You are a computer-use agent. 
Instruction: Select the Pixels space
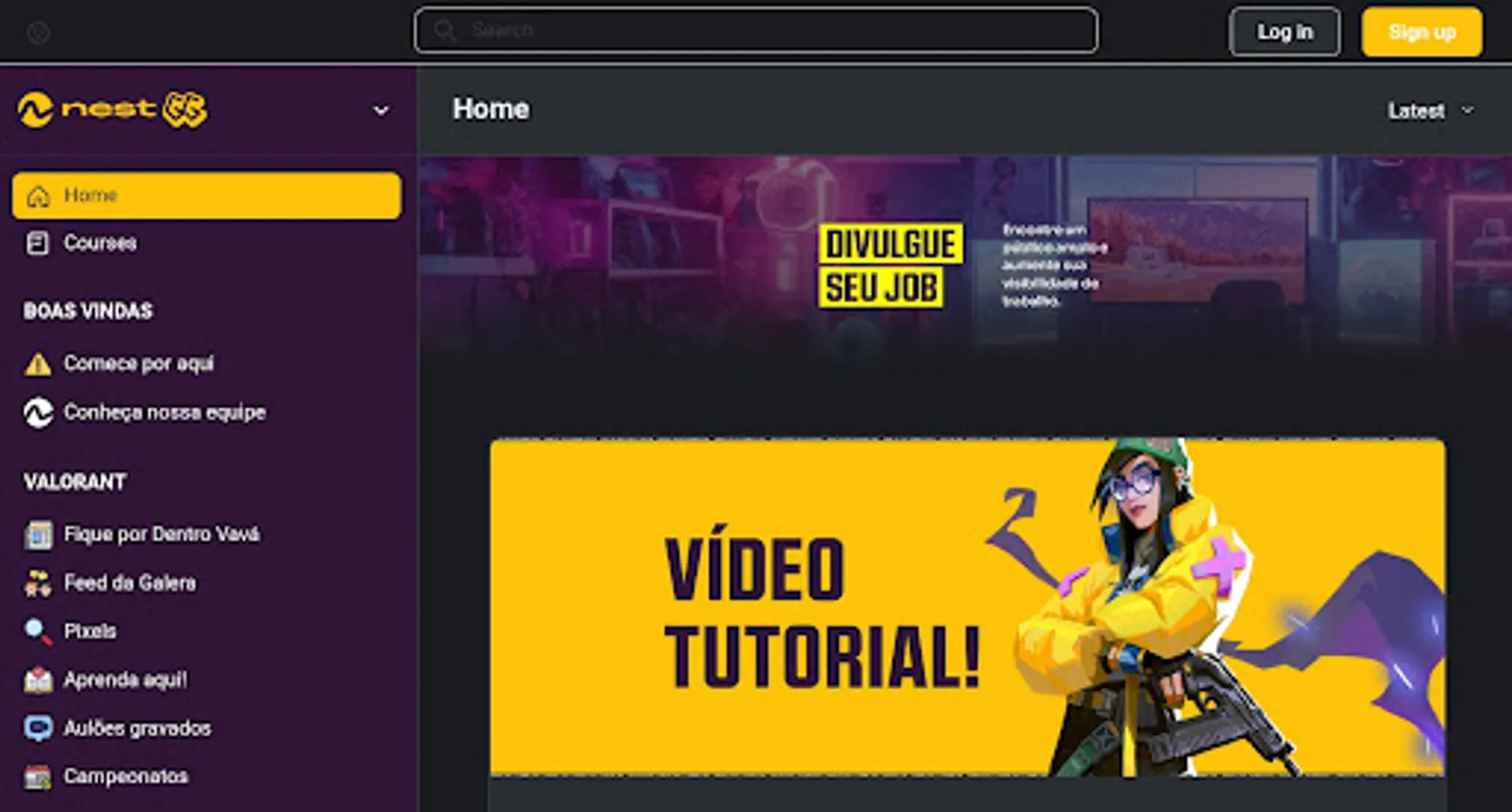pyautogui.click(x=207, y=632)
